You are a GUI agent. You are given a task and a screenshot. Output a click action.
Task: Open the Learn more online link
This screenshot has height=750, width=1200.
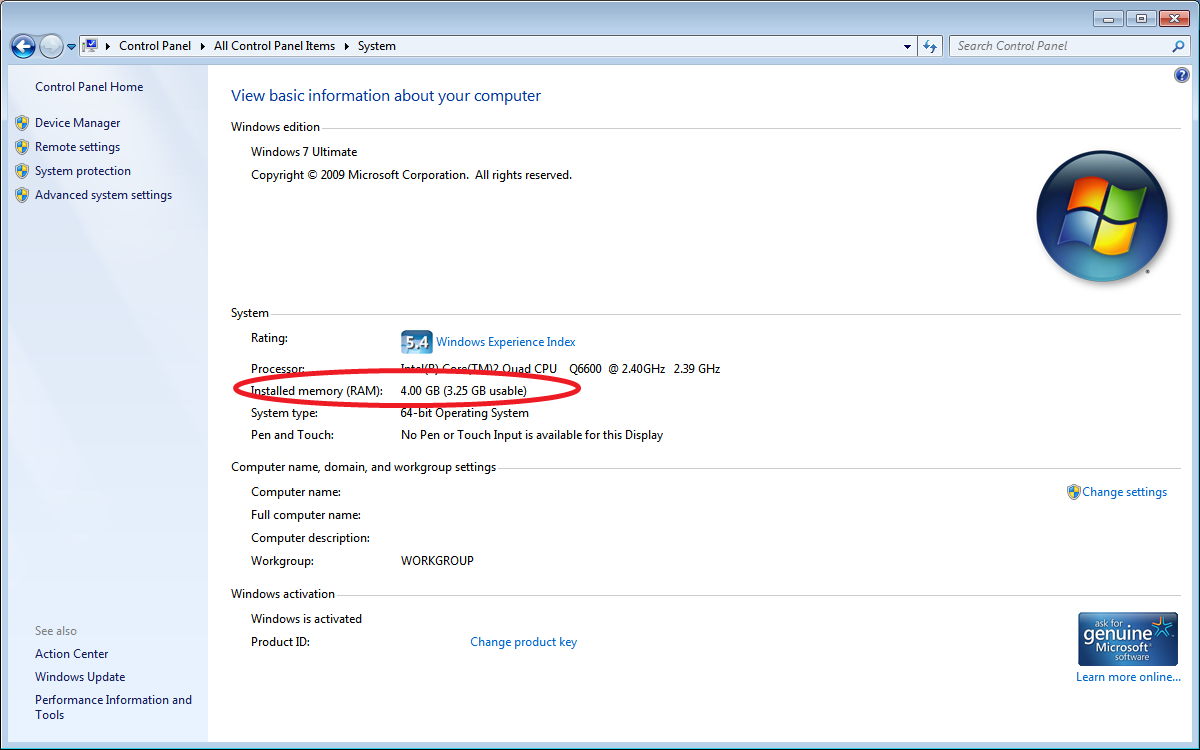pos(1128,677)
